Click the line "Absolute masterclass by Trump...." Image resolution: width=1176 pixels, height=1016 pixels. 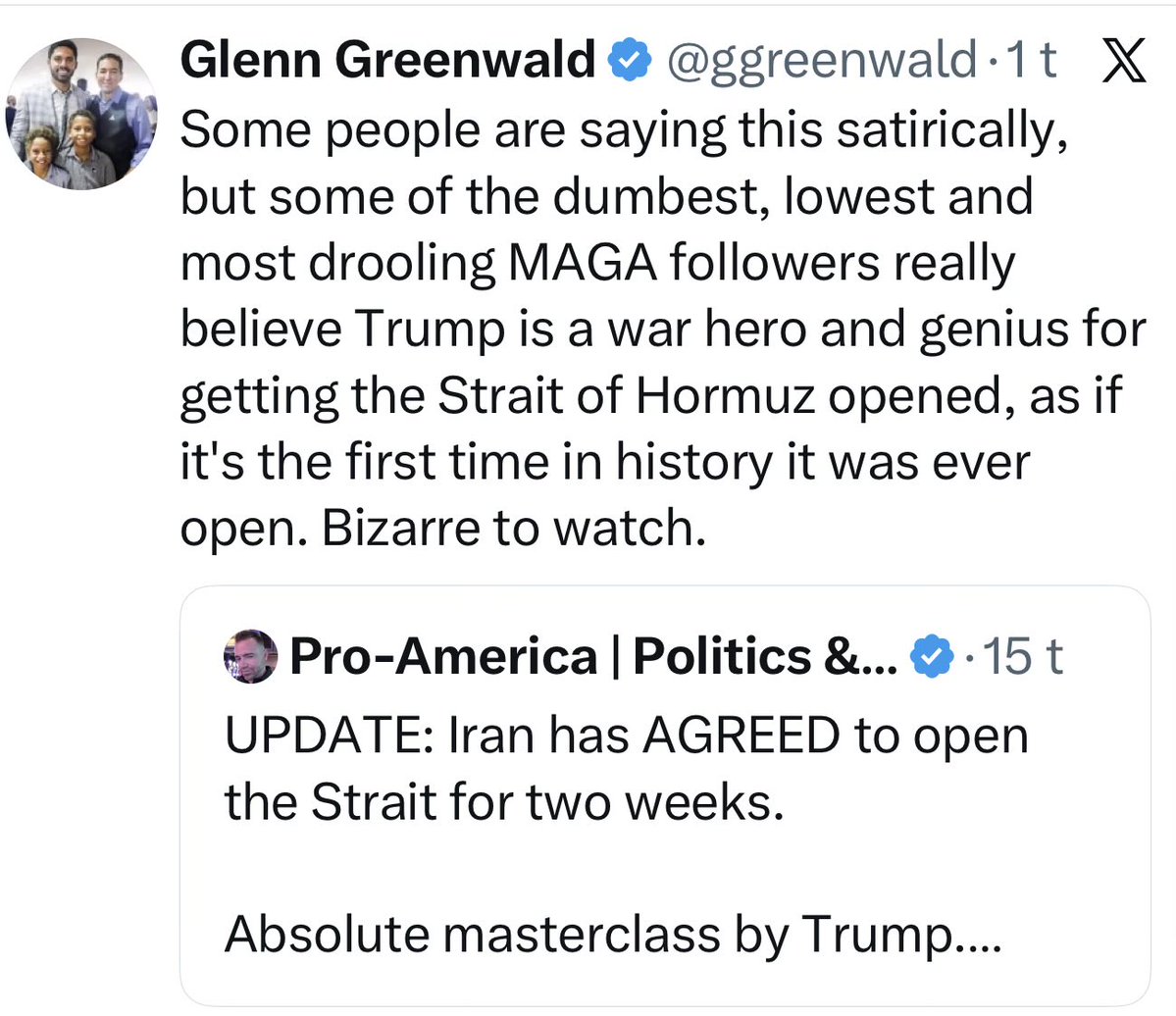[612, 934]
